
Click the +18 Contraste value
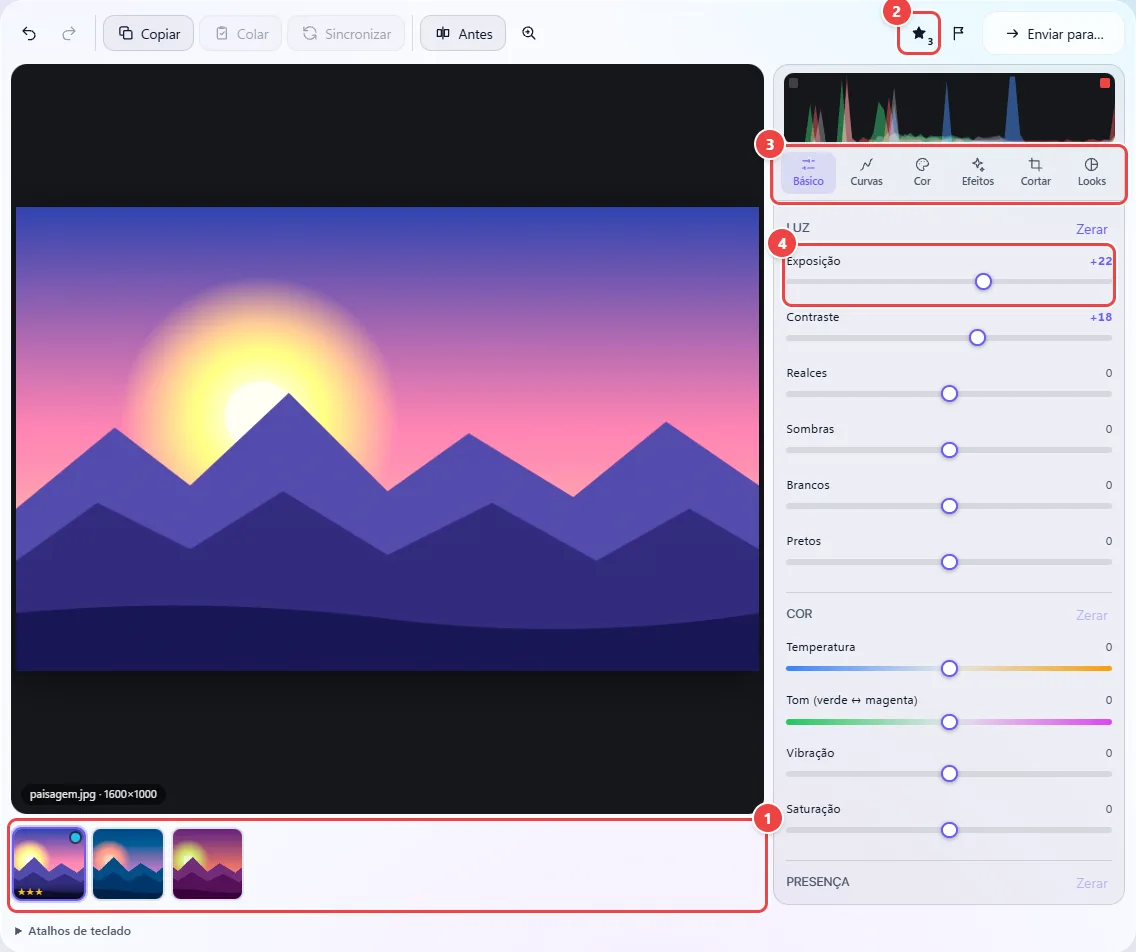[x=1100, y=317]
